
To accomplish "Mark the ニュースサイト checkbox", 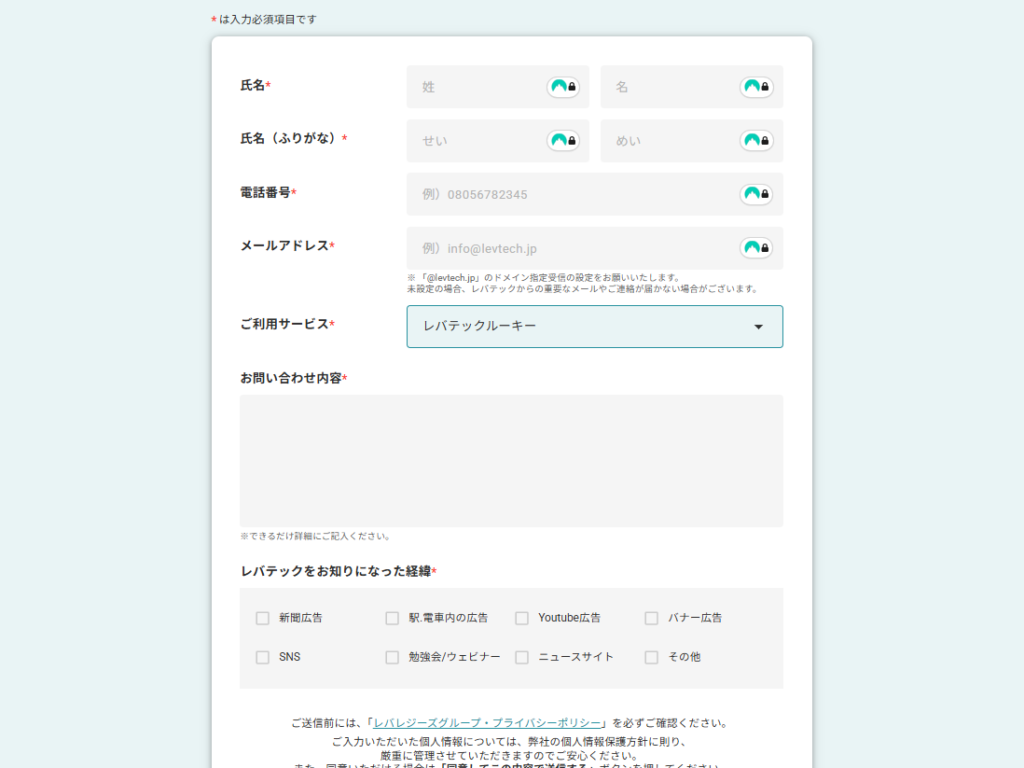I will coord(522,657).
